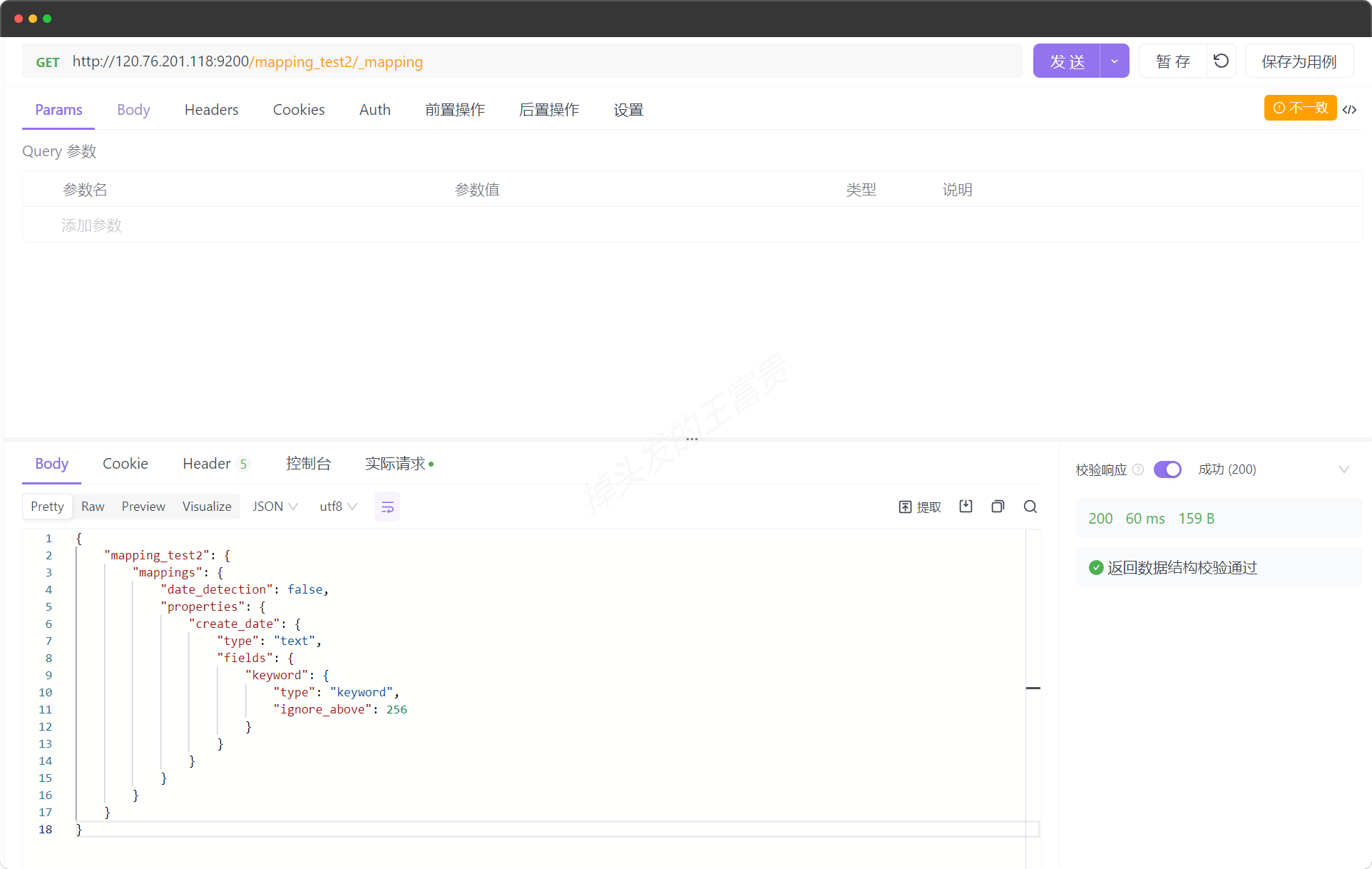
Task: Open the 实际请求 tab
Action: click(399, 464)
